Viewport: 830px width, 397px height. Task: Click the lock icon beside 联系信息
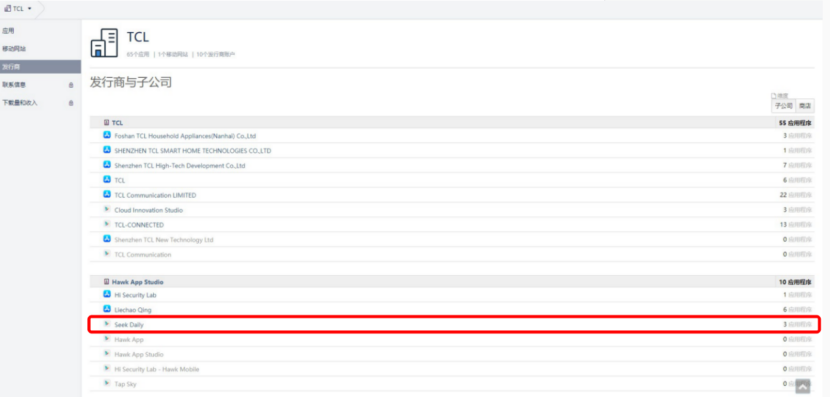71,85
